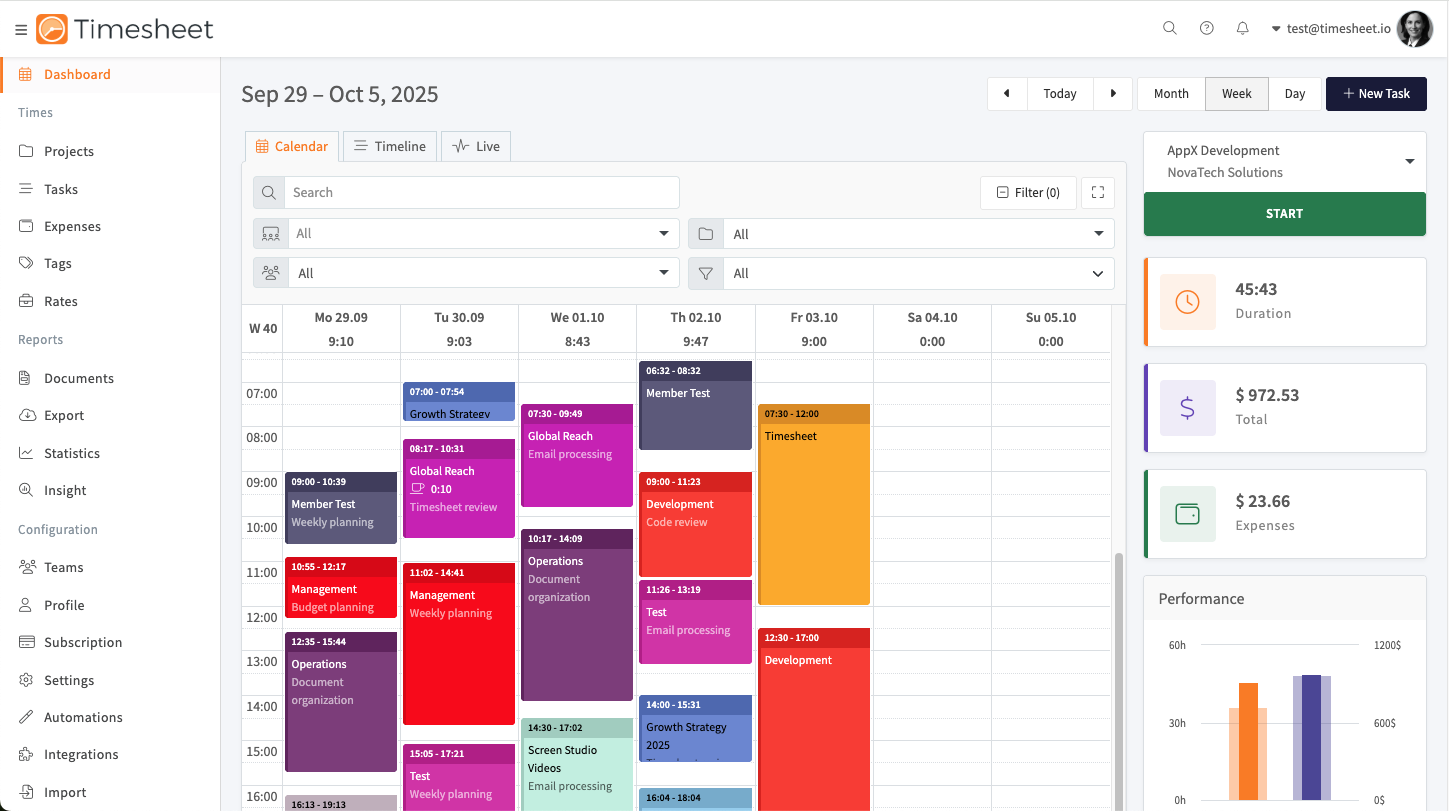Screen dimensions: 1449x811
Task: Click the calendar search input field
Action: coord(480,192)
